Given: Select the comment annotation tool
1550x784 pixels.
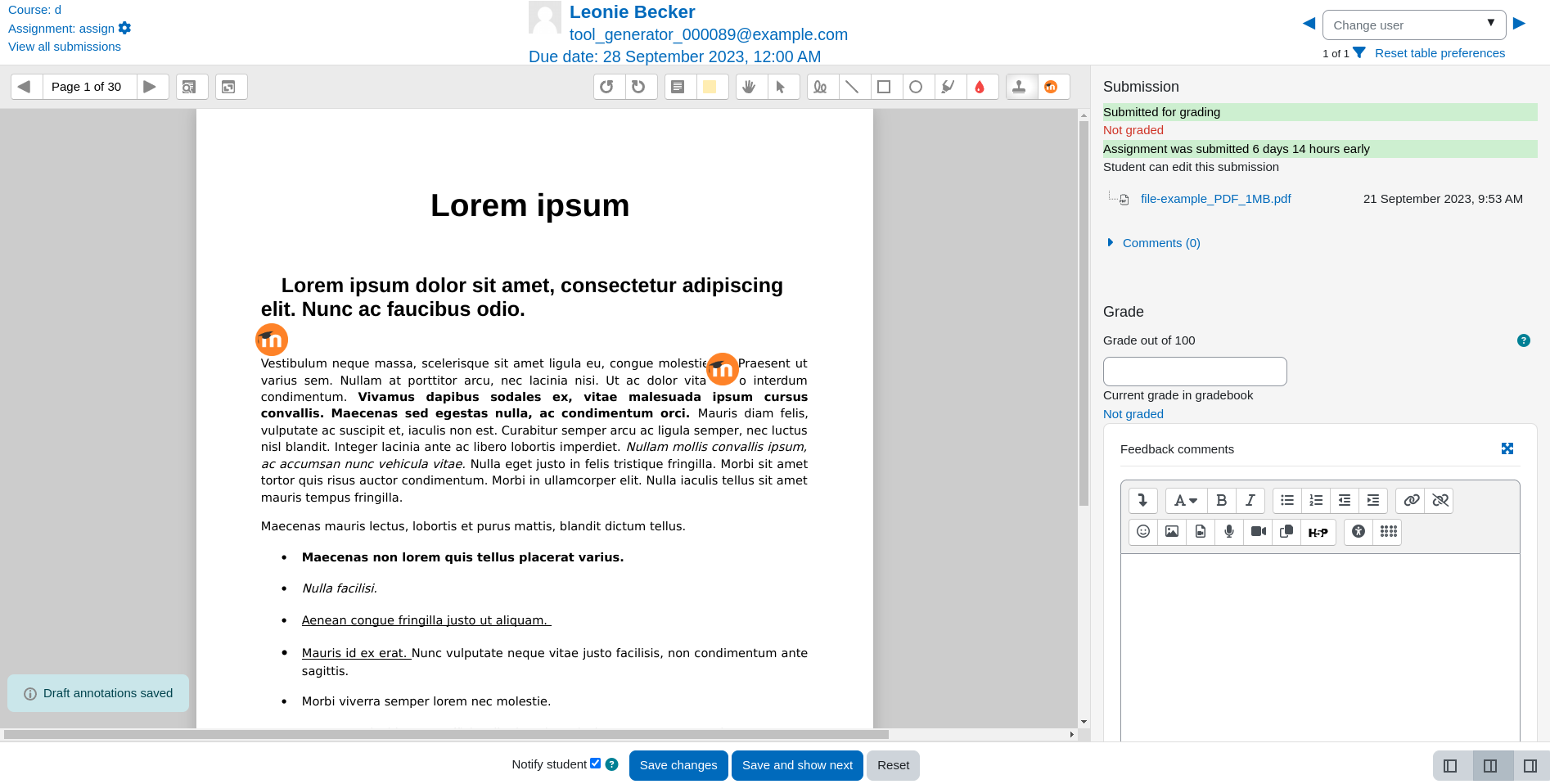Looking at the screenshot, I should point(680,87).
